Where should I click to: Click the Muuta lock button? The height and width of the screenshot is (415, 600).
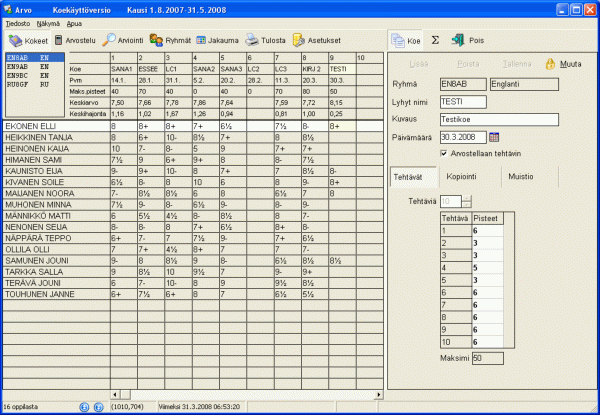click(562, 63)
